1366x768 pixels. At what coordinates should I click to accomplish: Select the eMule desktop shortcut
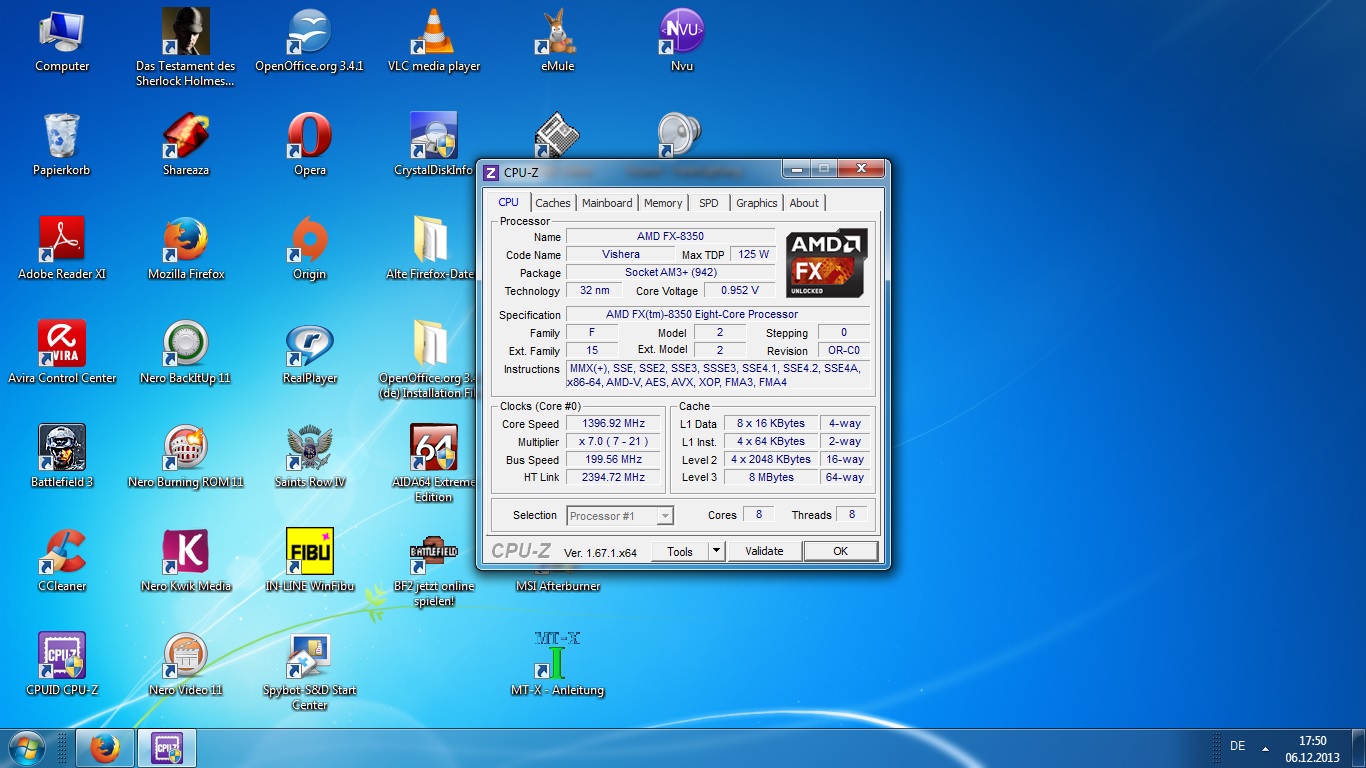coord(558,42)
